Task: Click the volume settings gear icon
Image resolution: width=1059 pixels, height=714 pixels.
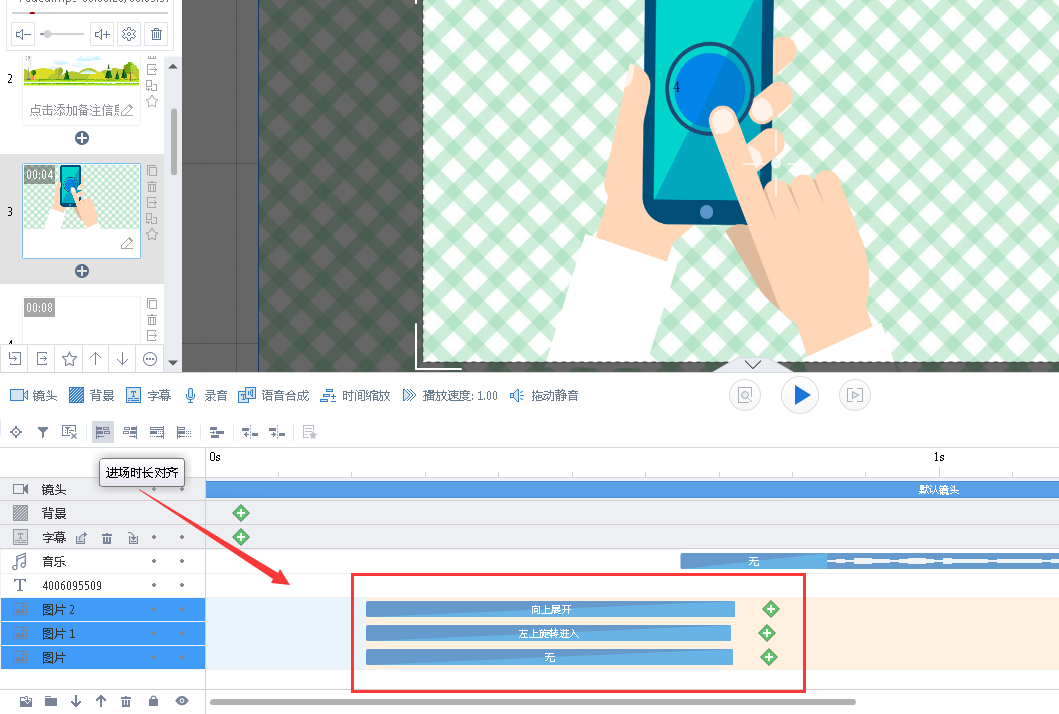Action: (x=129, y=35)
